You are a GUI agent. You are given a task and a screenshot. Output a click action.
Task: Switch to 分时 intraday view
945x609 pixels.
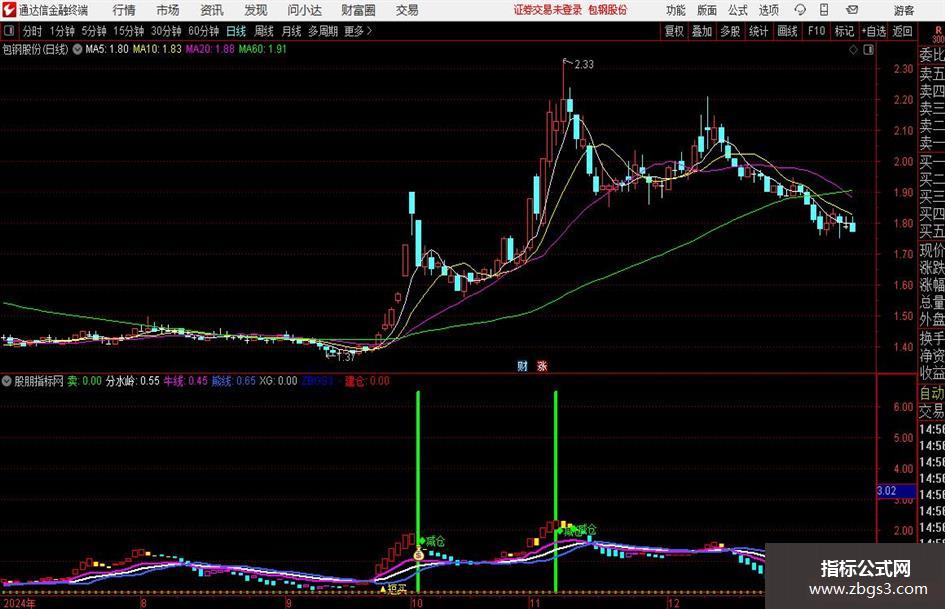32,31
